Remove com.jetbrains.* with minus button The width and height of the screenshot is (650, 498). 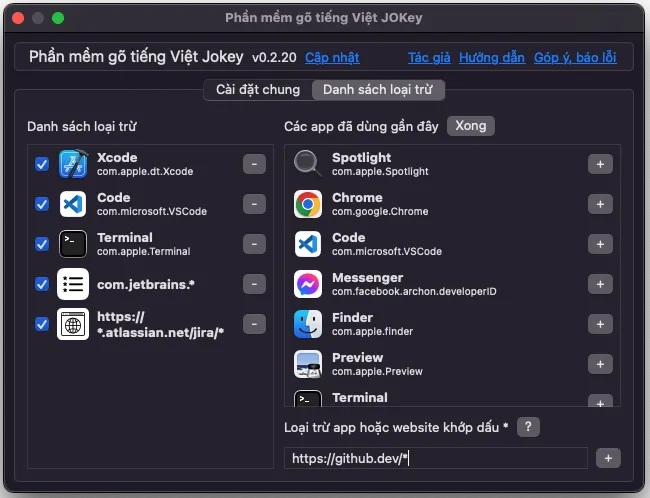254,284
